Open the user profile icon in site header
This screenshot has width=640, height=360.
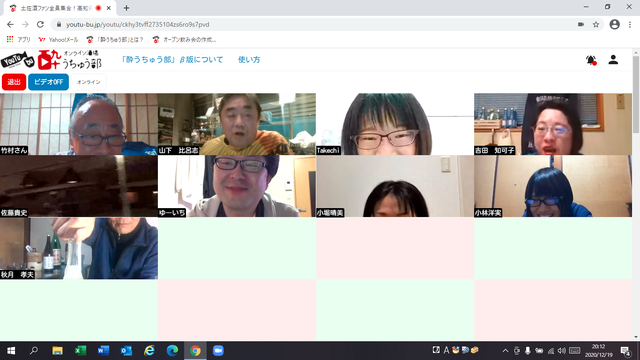tap(613, 60)
